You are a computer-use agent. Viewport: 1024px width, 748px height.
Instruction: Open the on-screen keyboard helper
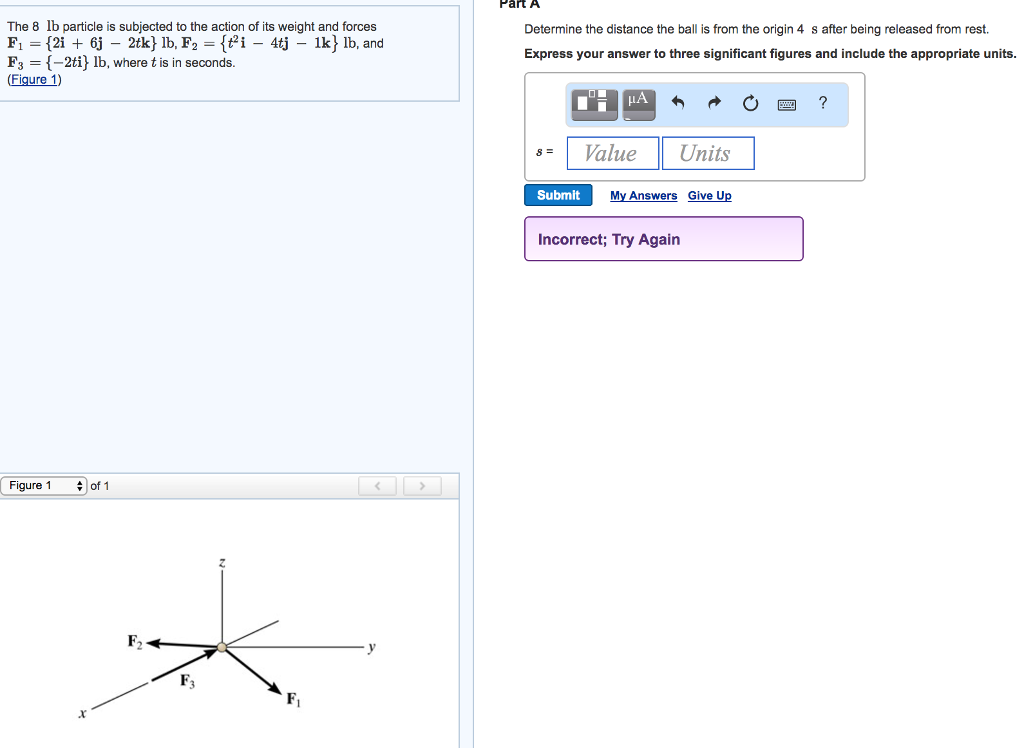[786, 103]
